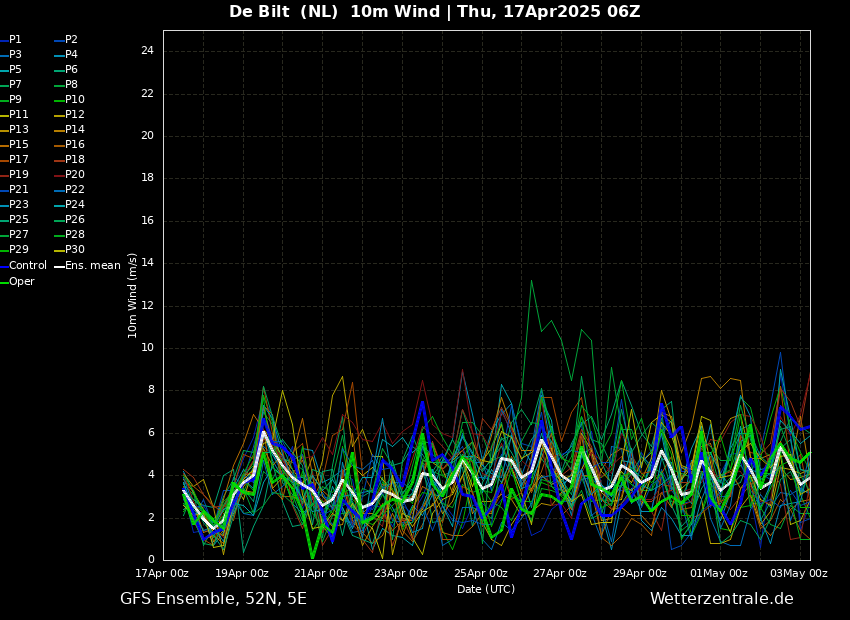Click the 17Apr 00z date tick label
The width and height of the screenshot is (850, 620).
162,574
